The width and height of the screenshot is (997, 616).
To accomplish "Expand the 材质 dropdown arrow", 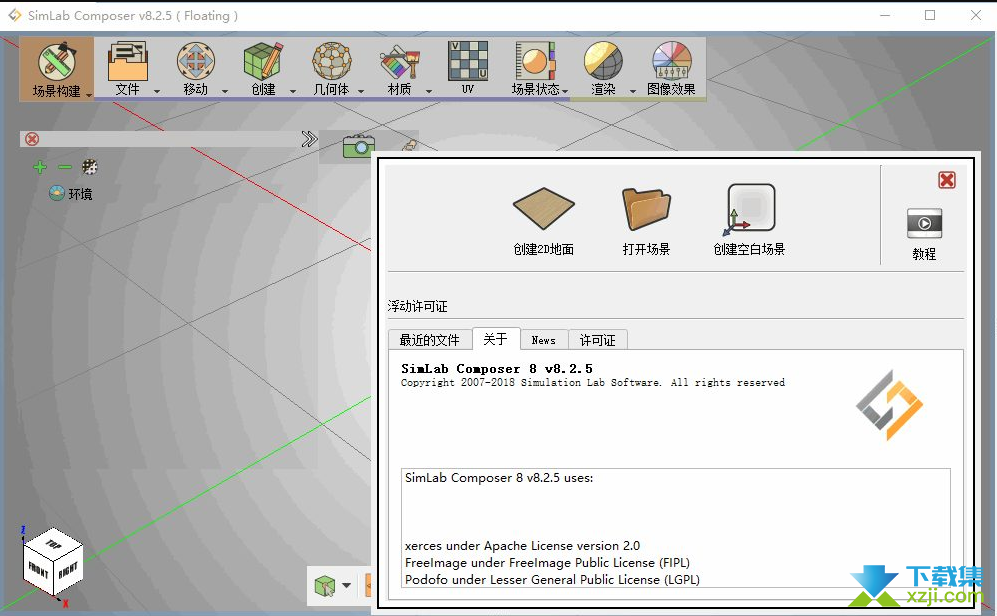I will click(429, 92).
